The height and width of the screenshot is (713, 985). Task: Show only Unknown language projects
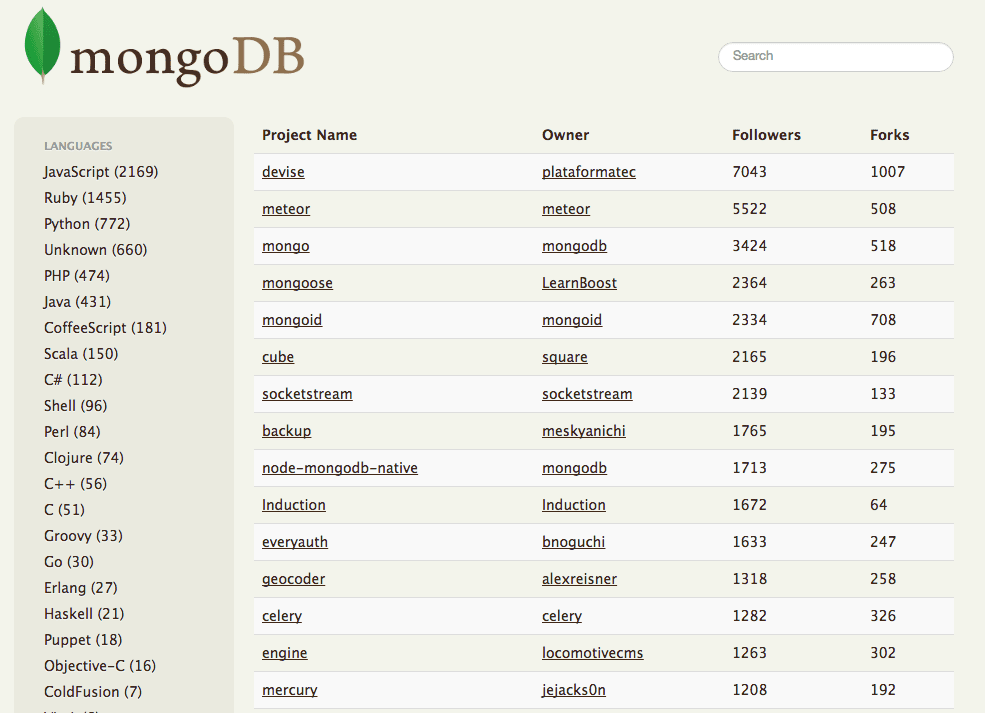pos(95,249)
